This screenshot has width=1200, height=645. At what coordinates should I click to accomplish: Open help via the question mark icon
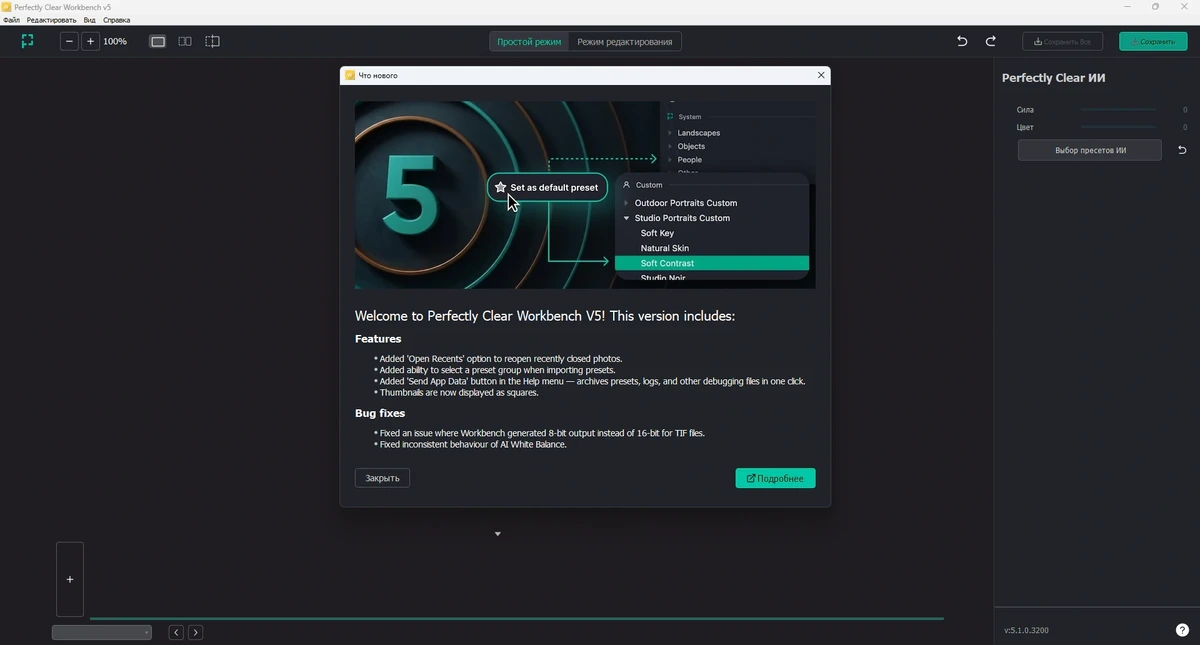[1182, 630]
